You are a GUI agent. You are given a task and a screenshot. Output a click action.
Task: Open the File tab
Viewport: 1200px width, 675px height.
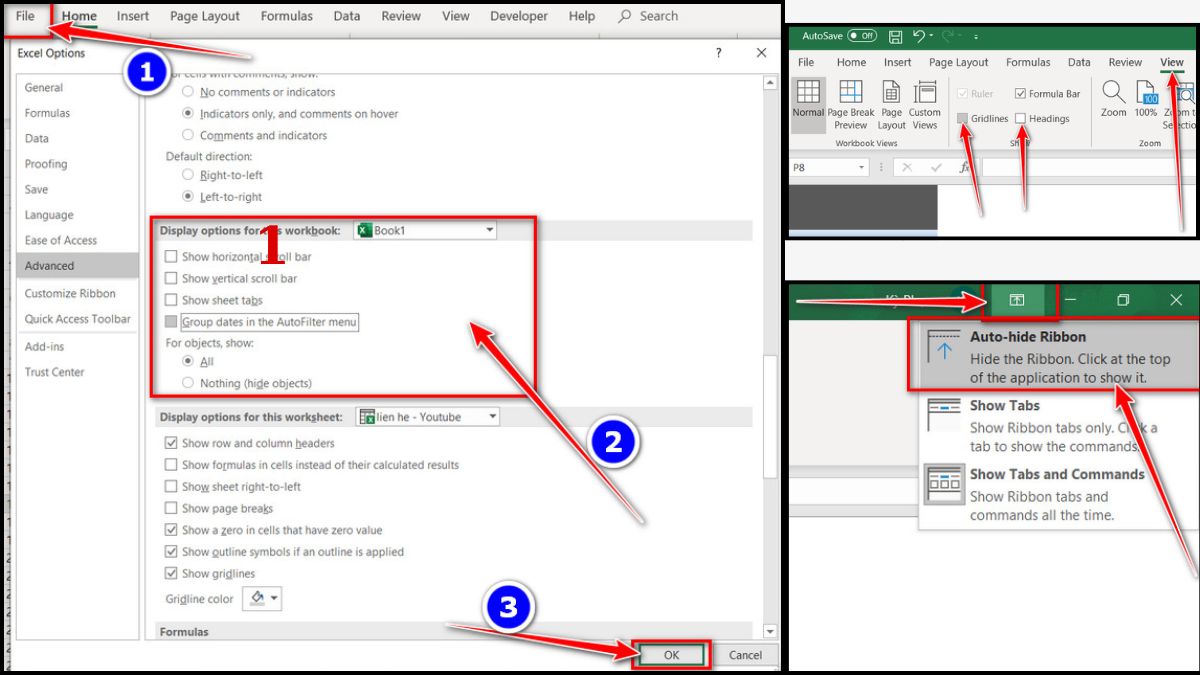pyautogui.click(x=25, y=16)
